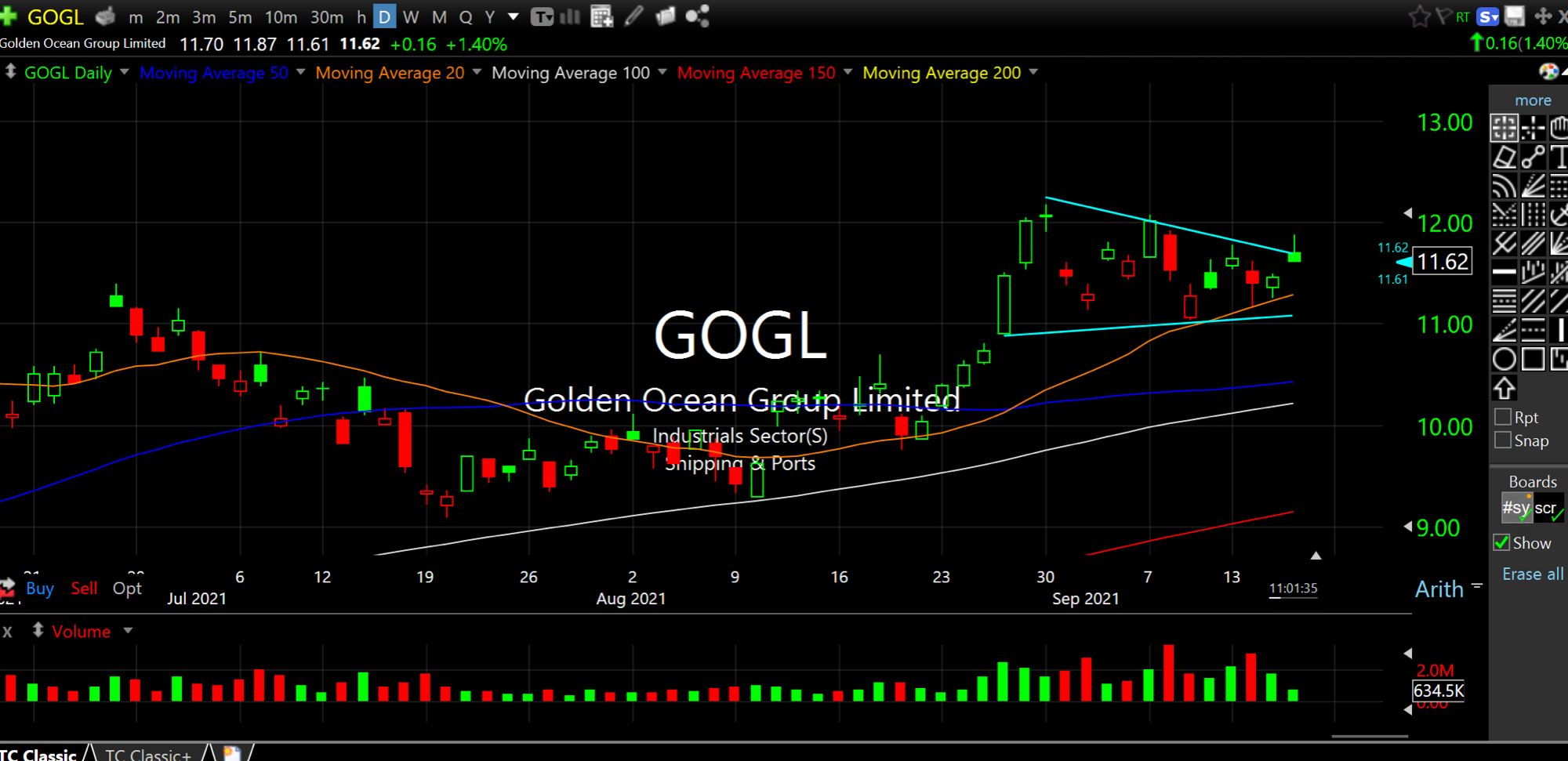The width and height of the screenshot is (1568, 761).
Task: Enable the Snap checkbox
Action: pos(1503,440)
